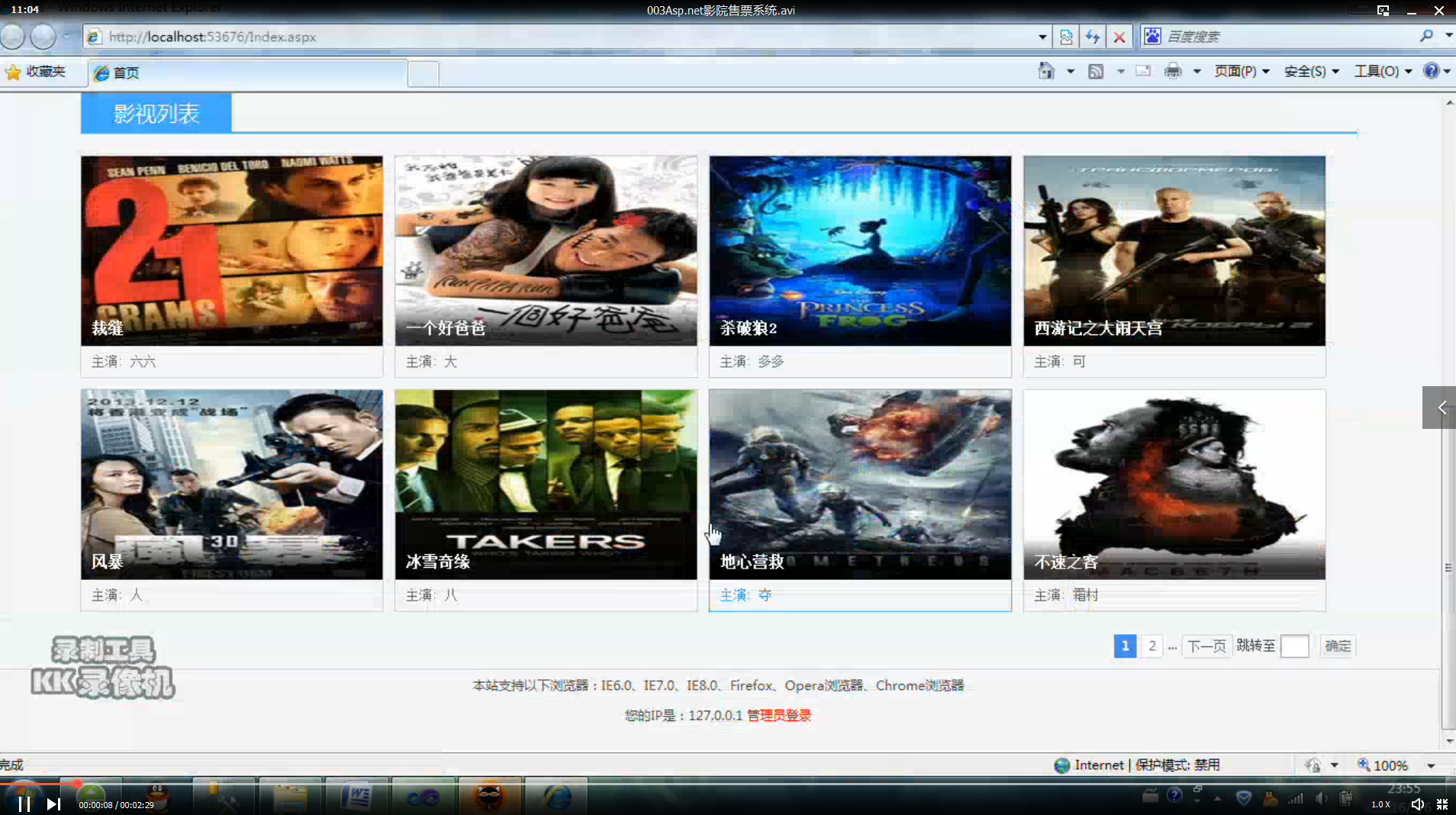Click the Baidu search box

click(1290, 37)
